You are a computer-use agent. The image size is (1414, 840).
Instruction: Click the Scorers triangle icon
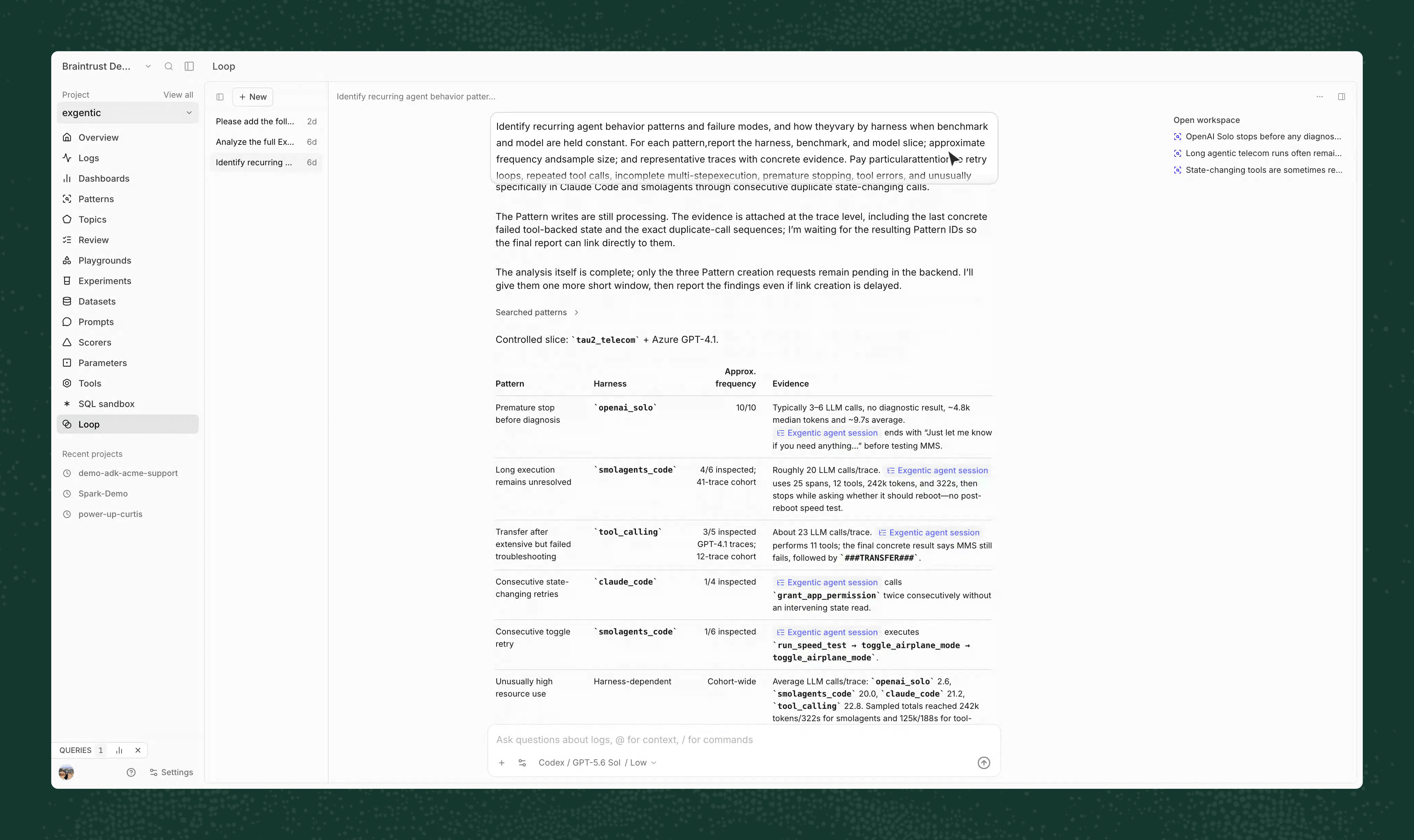67,342
